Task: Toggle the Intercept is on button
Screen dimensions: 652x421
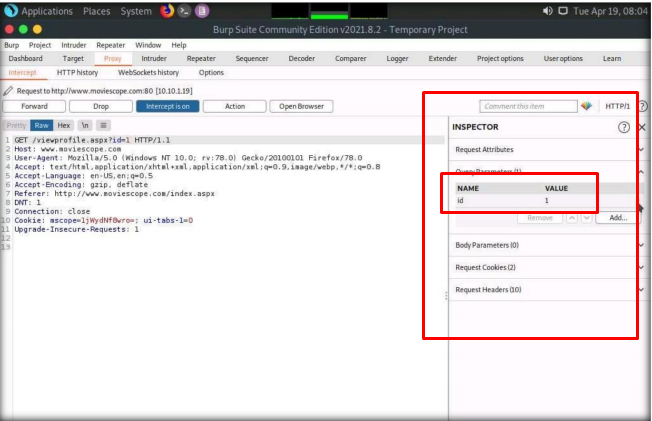Action: click(x=168, y=106)
